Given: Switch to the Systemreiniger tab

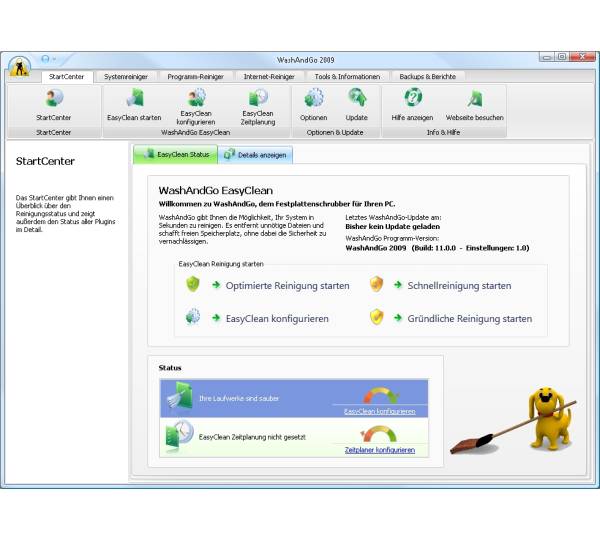Looking at the screenshot, I should coord(125,76).
